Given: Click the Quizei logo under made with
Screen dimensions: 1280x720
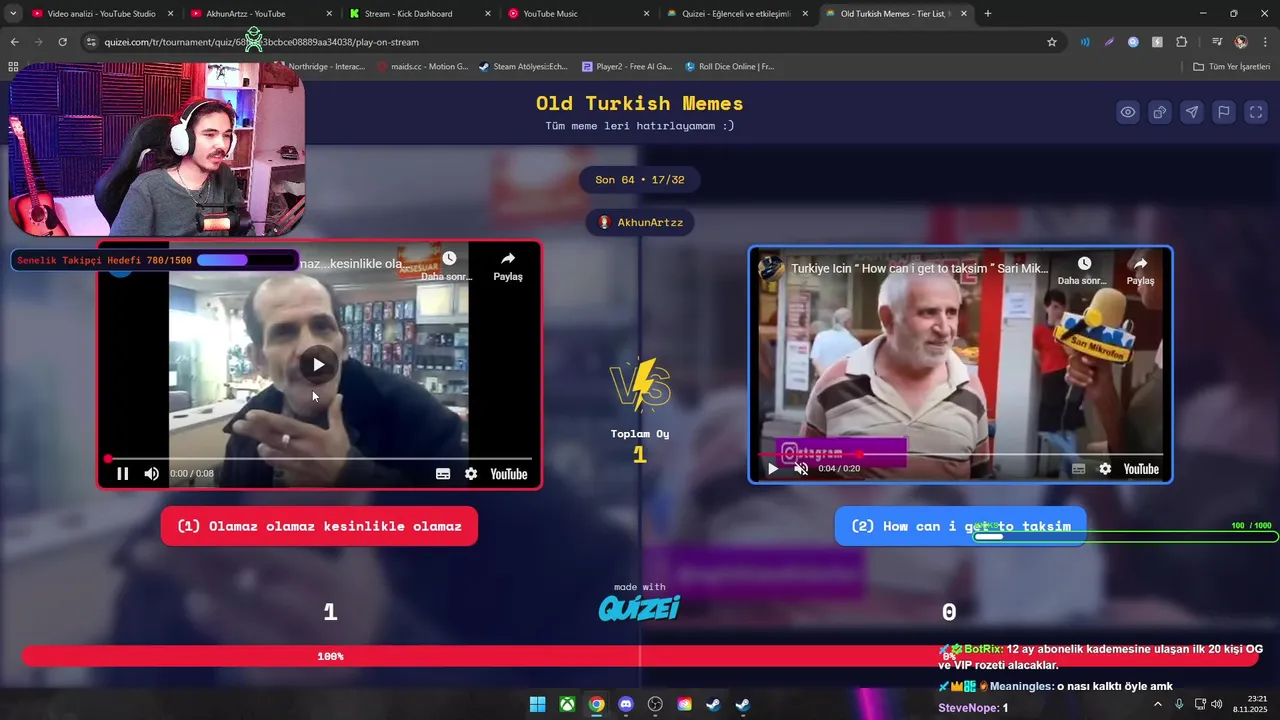Looking at the screenshot, I should 640,607.
